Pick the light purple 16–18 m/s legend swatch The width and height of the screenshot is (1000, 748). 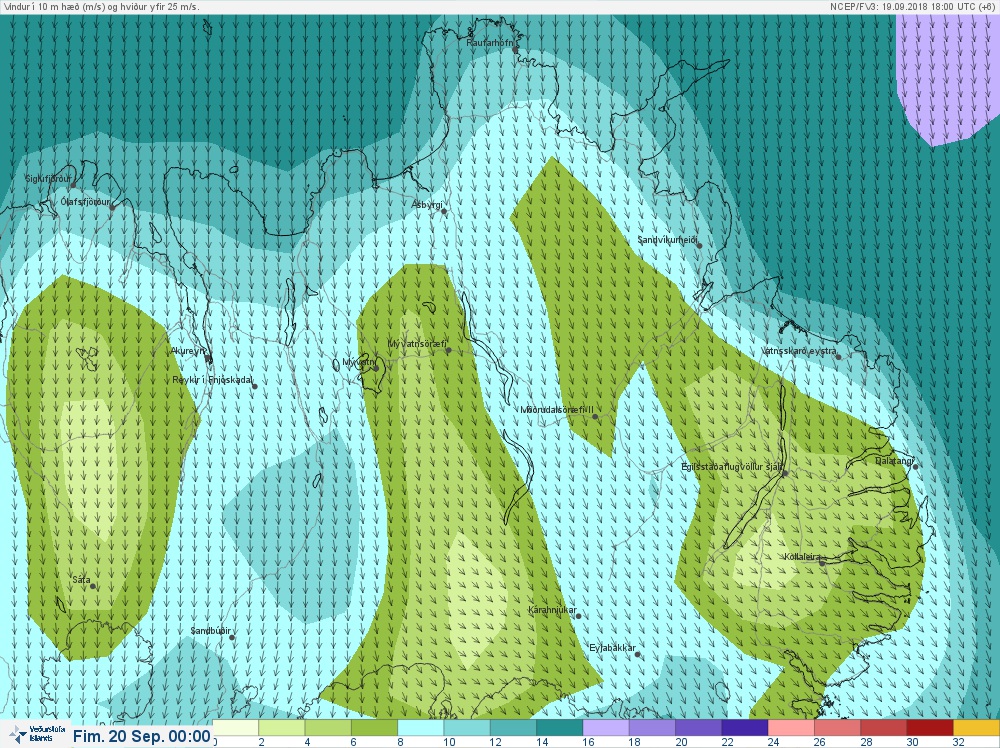point(606,728)
